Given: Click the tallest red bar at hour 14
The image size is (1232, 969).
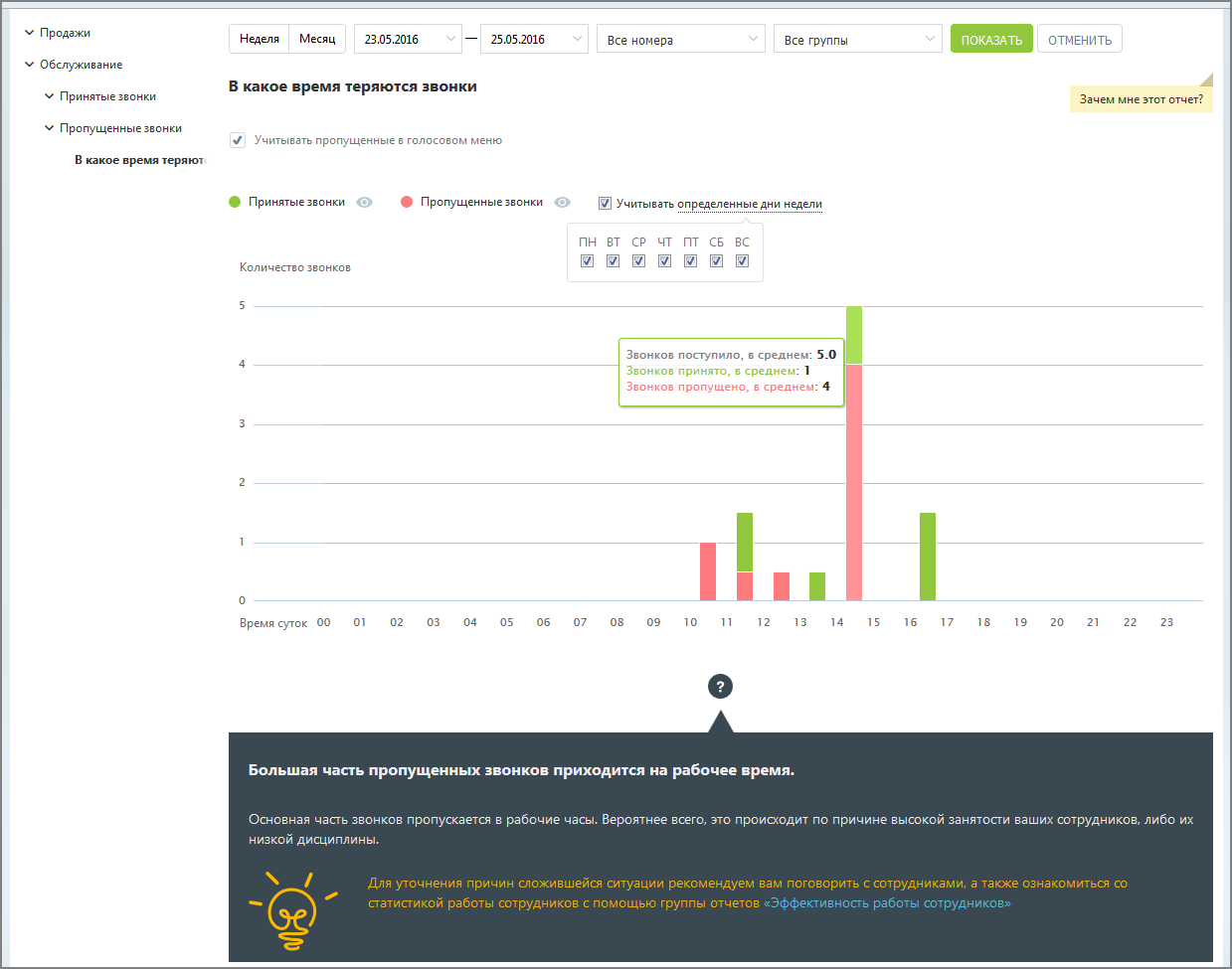Looking at the screenshot, I should (854, 482).
